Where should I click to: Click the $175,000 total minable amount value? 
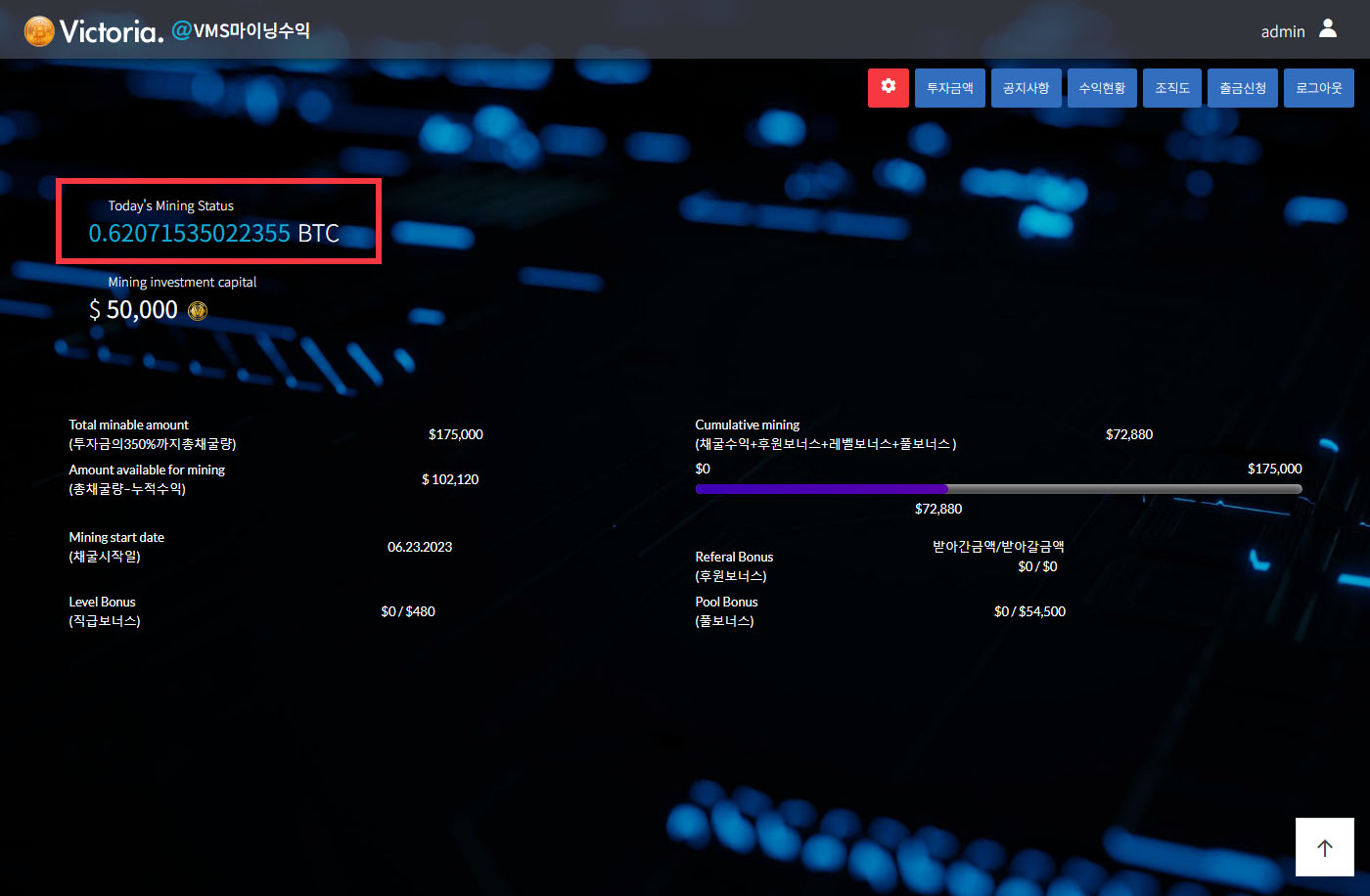pyautogui.click(x=455, y=434)
